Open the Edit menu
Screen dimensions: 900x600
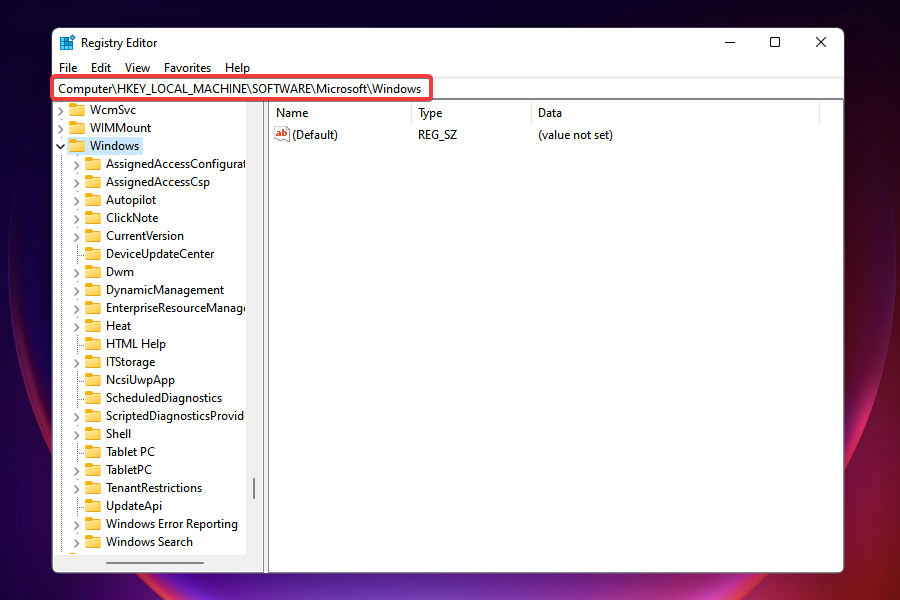[x=100, y=68]
